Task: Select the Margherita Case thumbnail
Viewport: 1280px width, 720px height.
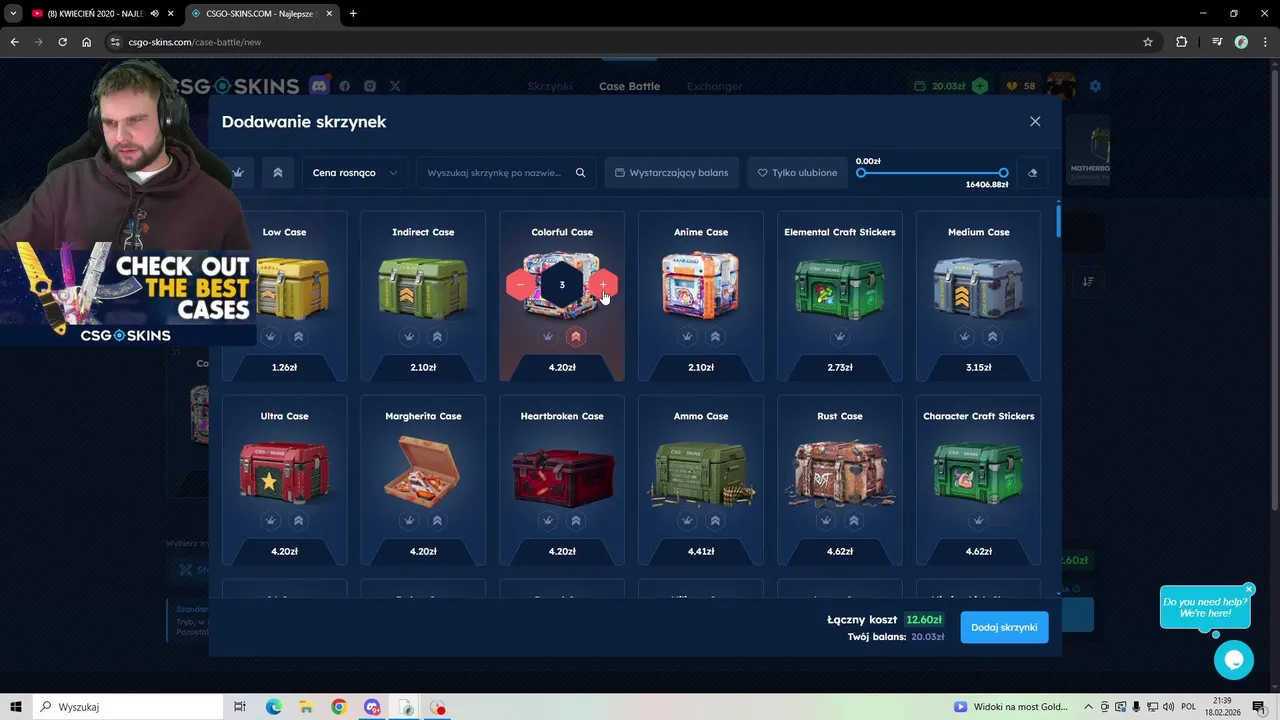Action: [423, 470]
